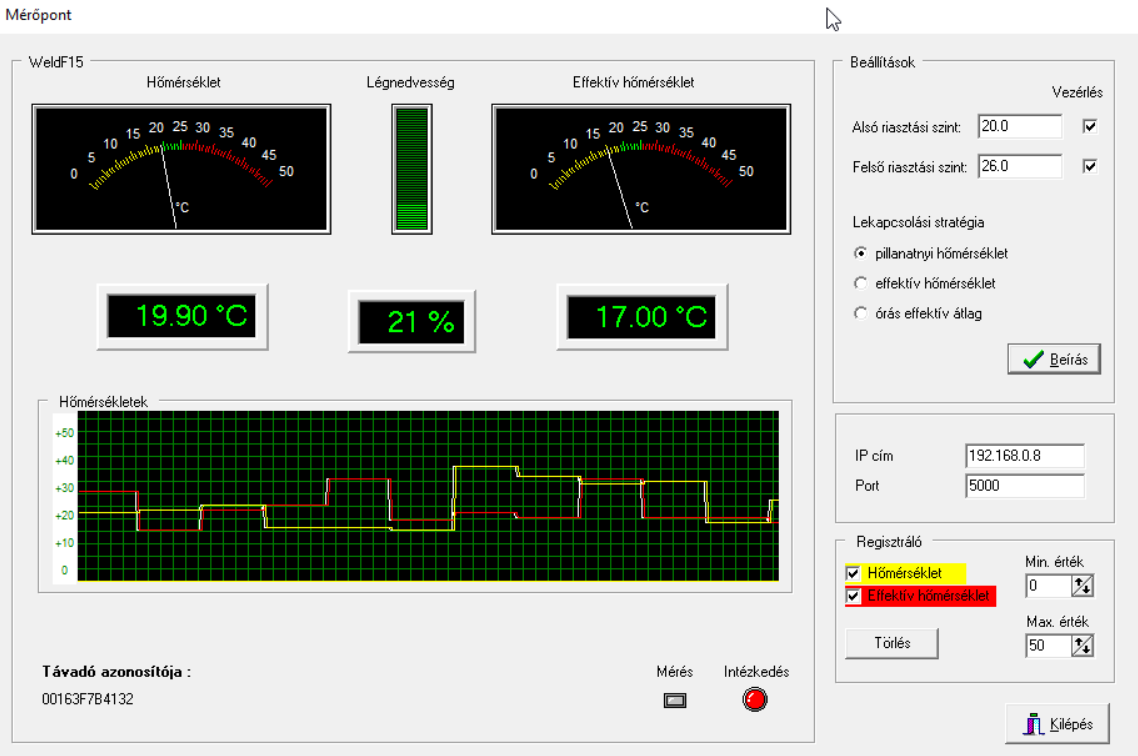Uncheck the red Effektív hőmérséklet recorder checkbox
The image size is (1138, 756).
click(x=854, y=596)
